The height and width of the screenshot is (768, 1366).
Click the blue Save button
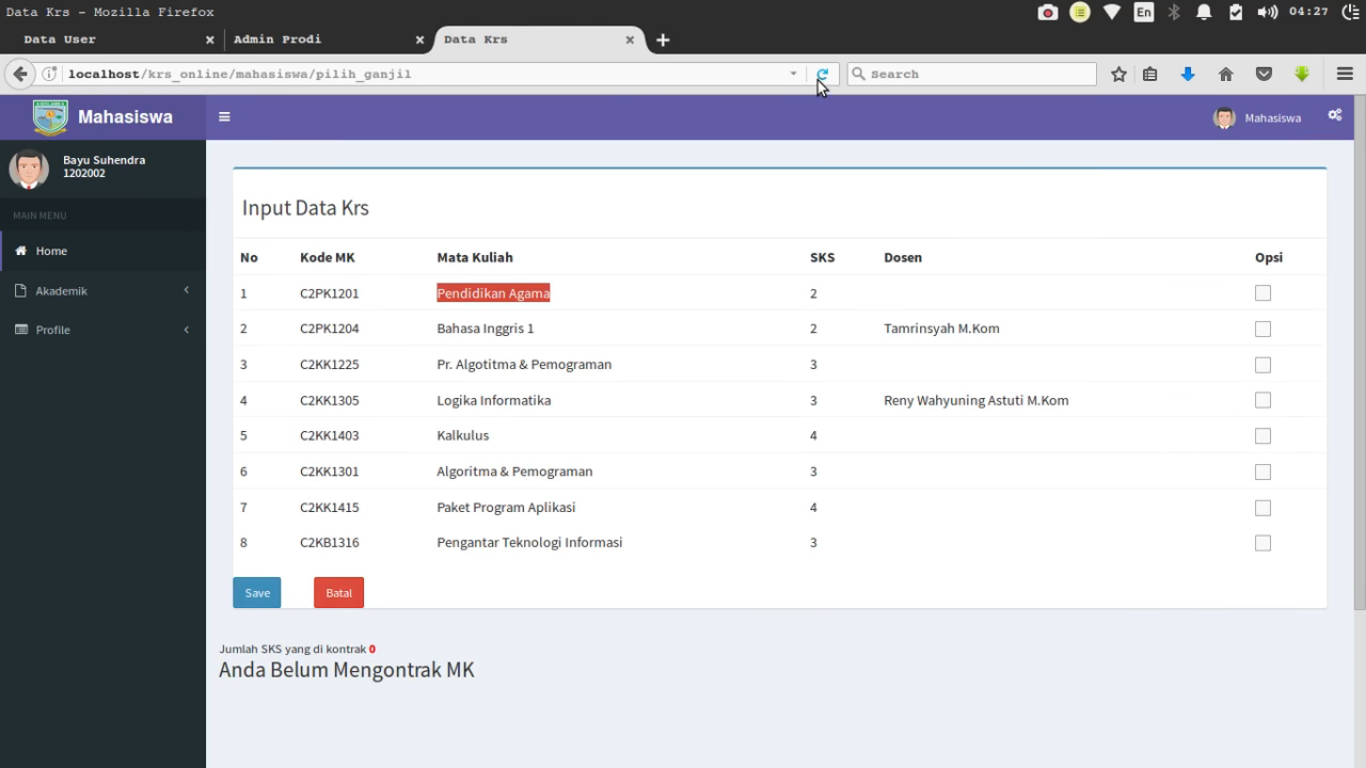click(x=257, y=593)
